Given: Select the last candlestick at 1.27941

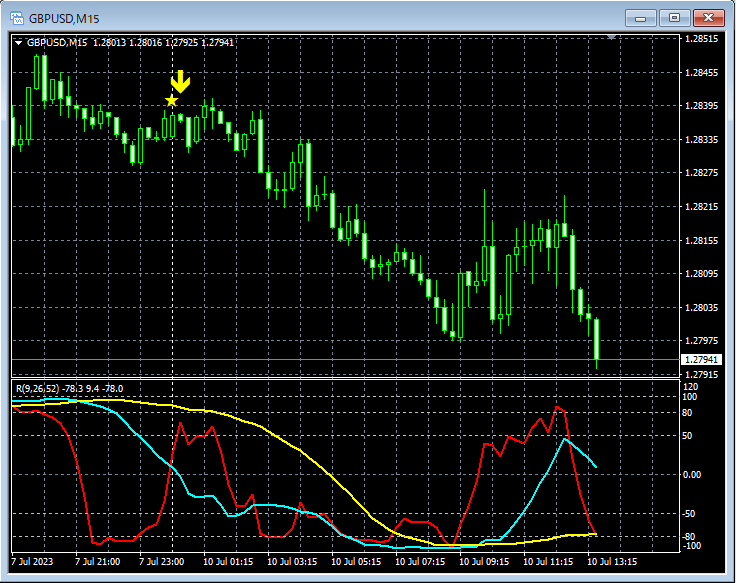Looking at the screenshot, I should 596,339.
